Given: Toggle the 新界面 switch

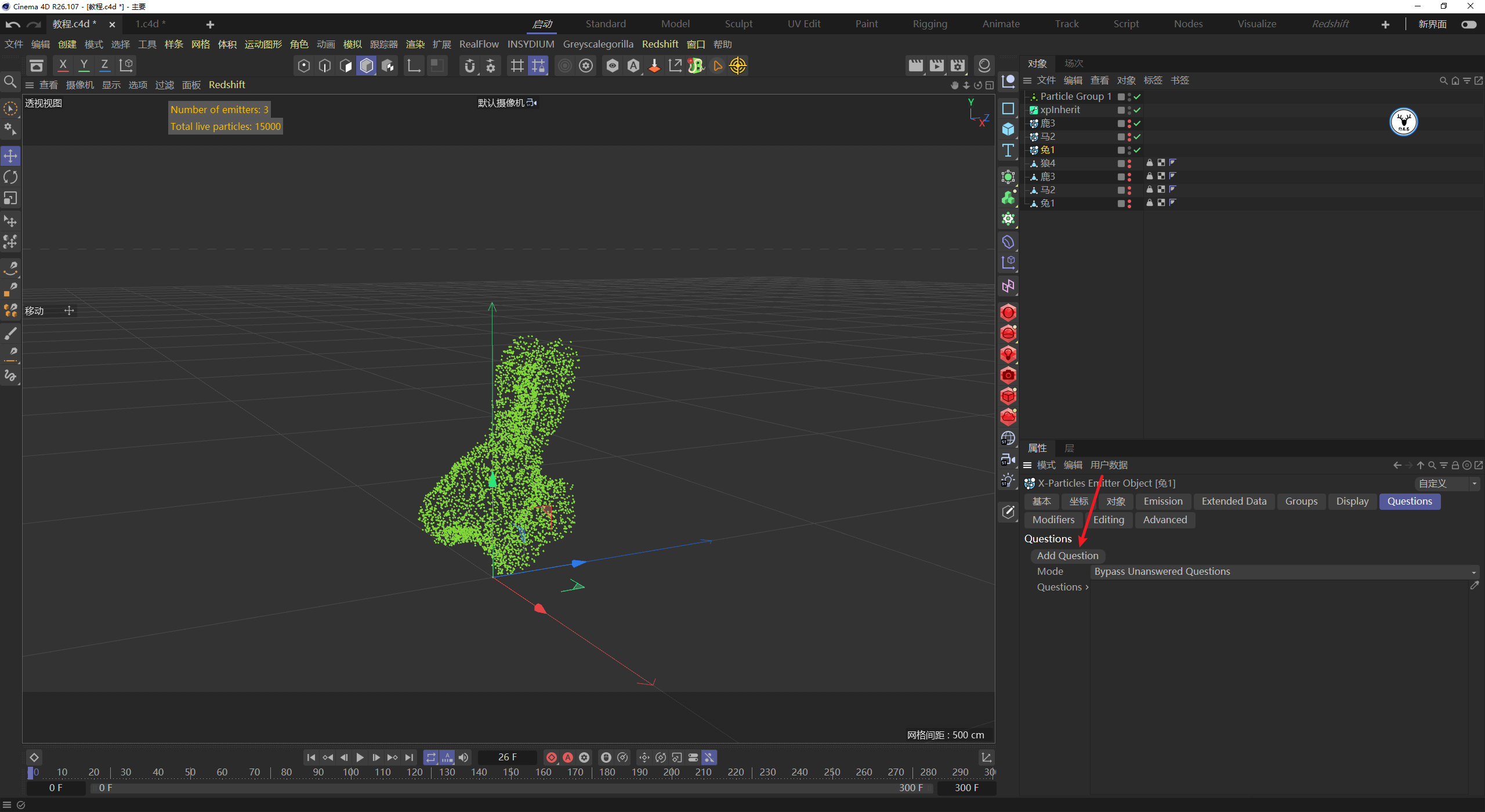Looking at the screenshot, I should pos(1469,24).
